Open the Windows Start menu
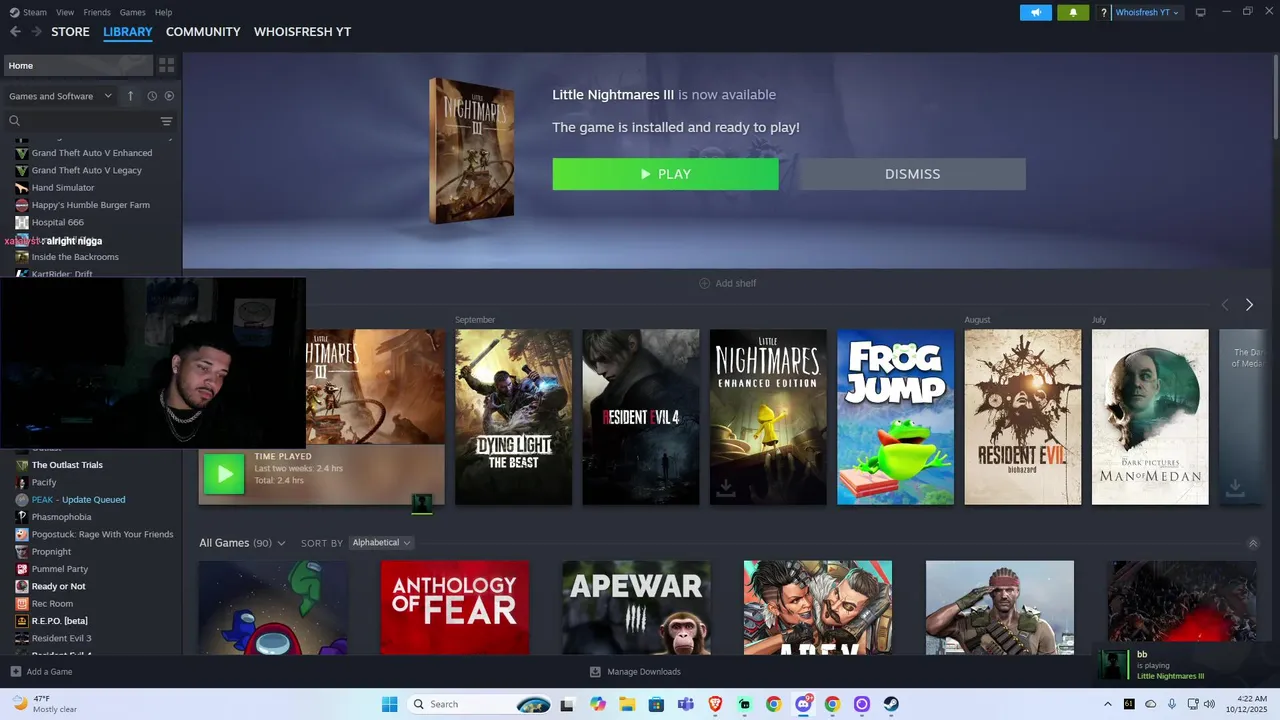Image resolution: width=1280 pixels, height=720 pixels. pos(390,704)
